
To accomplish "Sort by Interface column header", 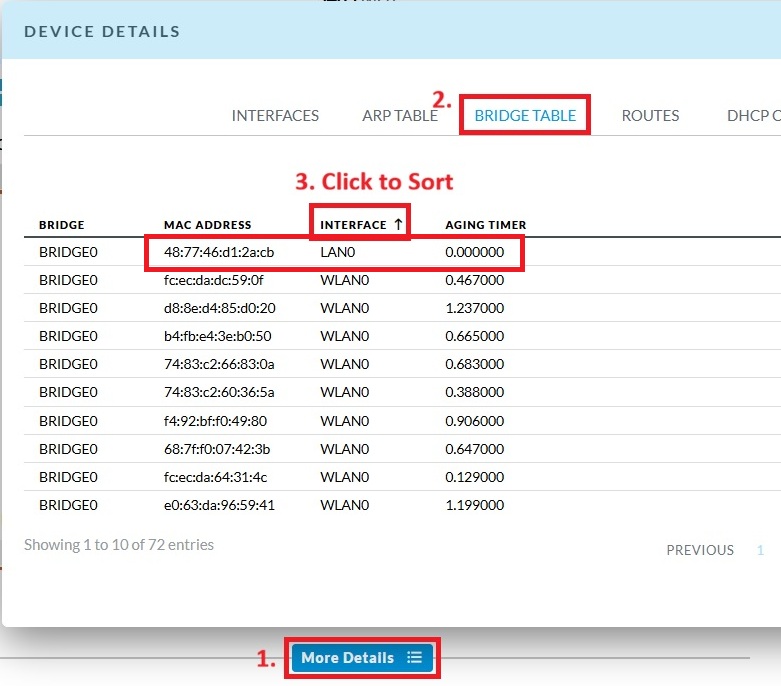I will 353,225.
